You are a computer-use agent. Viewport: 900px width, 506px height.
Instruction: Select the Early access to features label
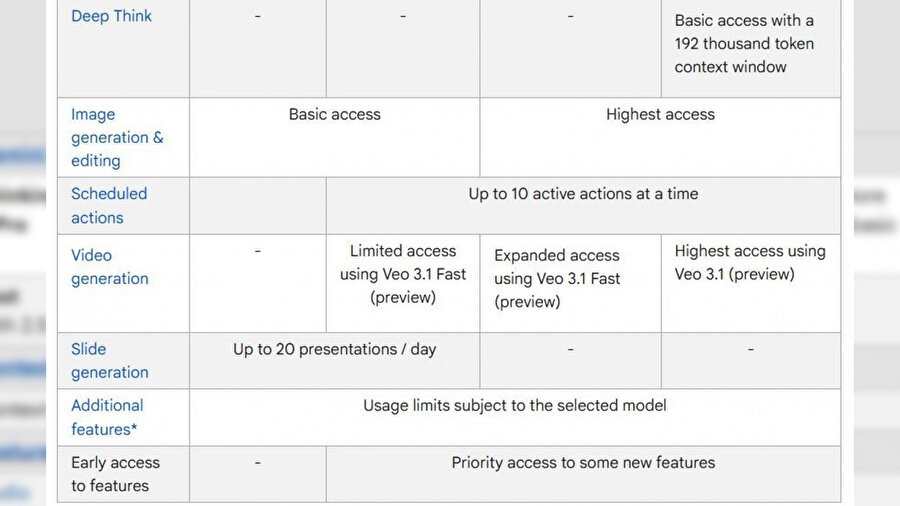tap(115, 474)
